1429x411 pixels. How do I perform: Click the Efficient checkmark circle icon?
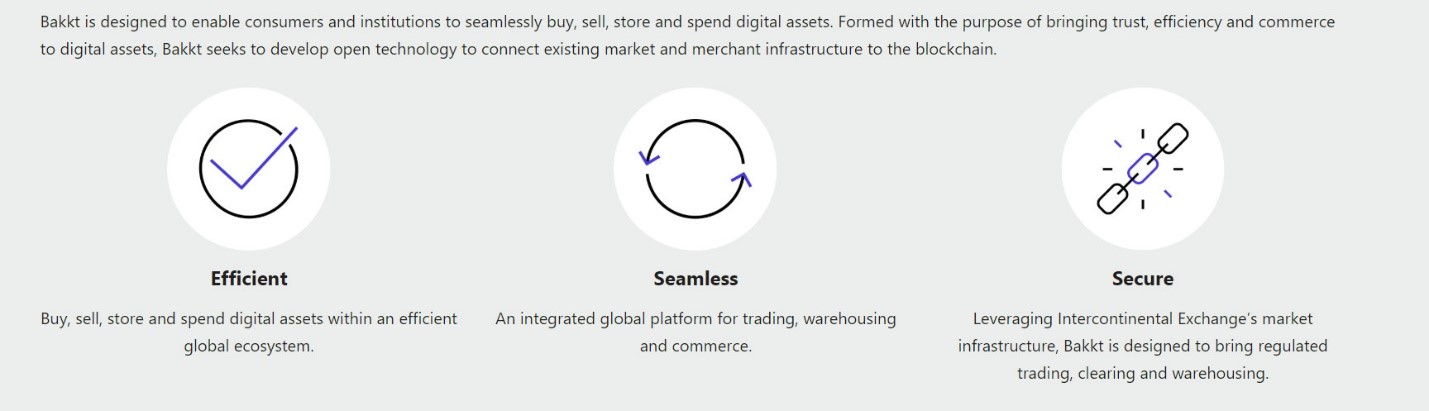tap(248, 168)
